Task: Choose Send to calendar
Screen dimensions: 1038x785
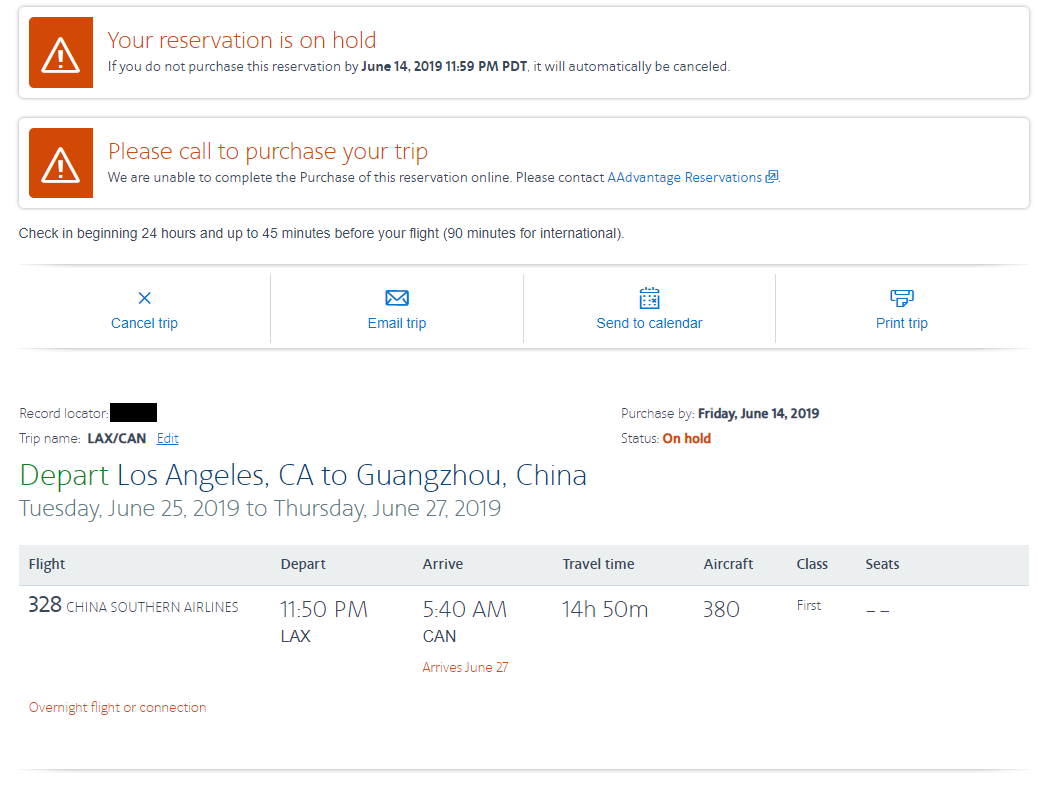Action: pos(650,322)
